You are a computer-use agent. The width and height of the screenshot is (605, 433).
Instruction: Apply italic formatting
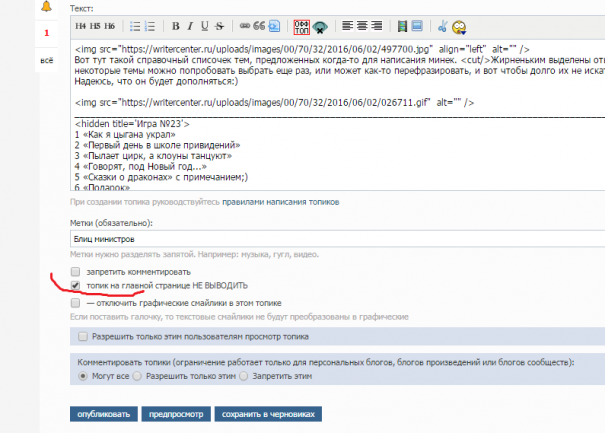tap(190, 26)
